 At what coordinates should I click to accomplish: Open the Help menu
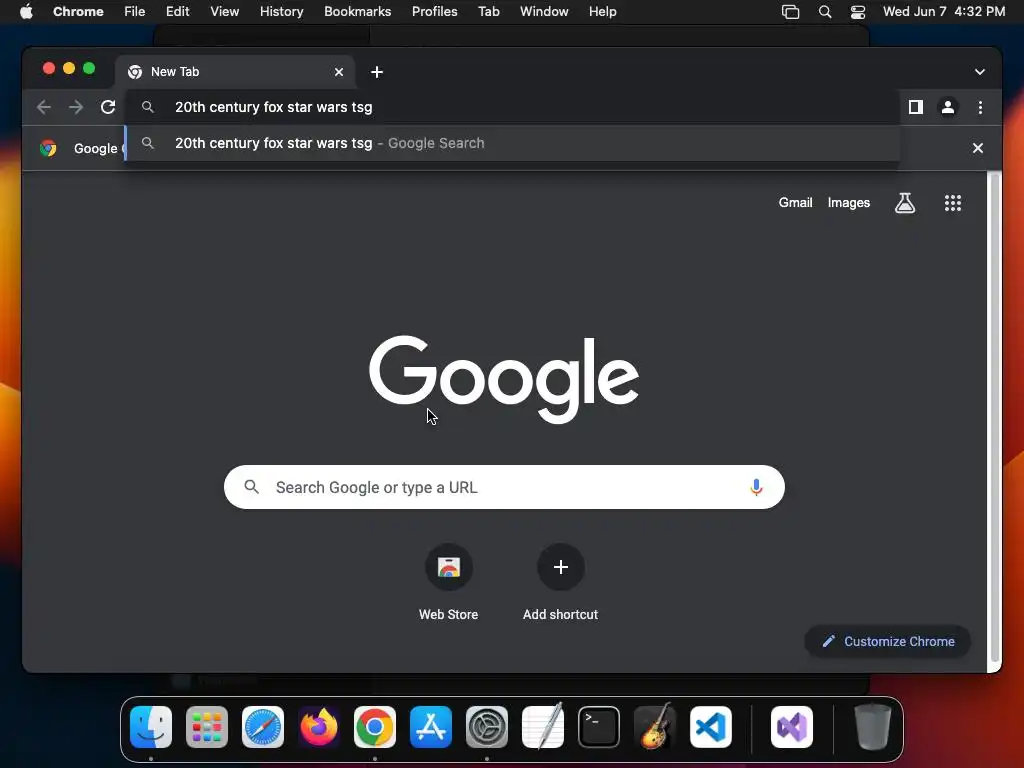tap(602, 12)
